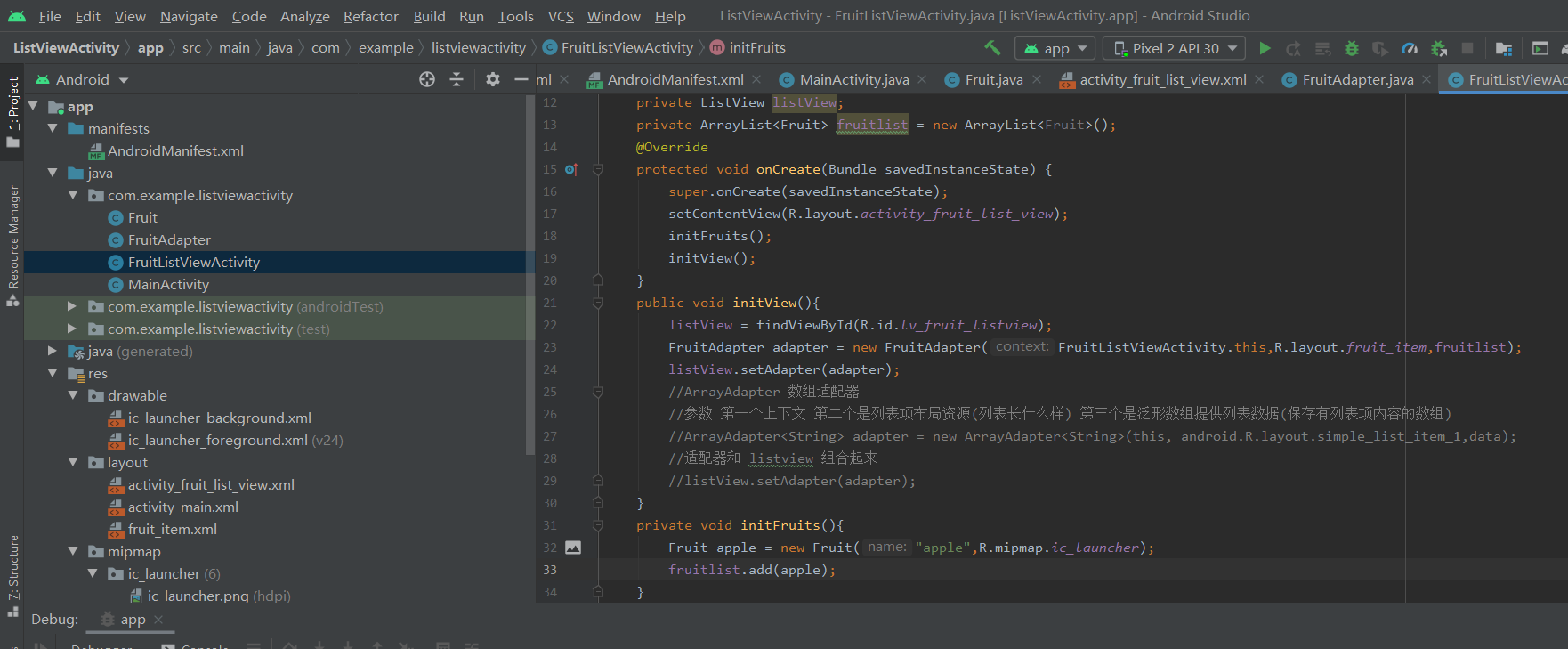Open fruit_item.xml in layout folder

(x=172, y=529)
